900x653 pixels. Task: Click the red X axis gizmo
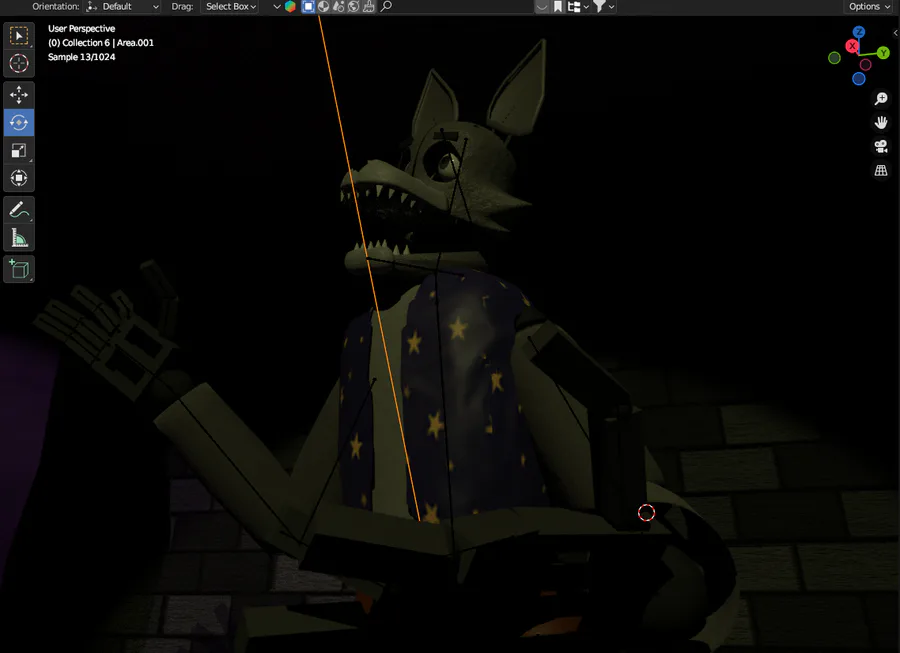point(852,46)
